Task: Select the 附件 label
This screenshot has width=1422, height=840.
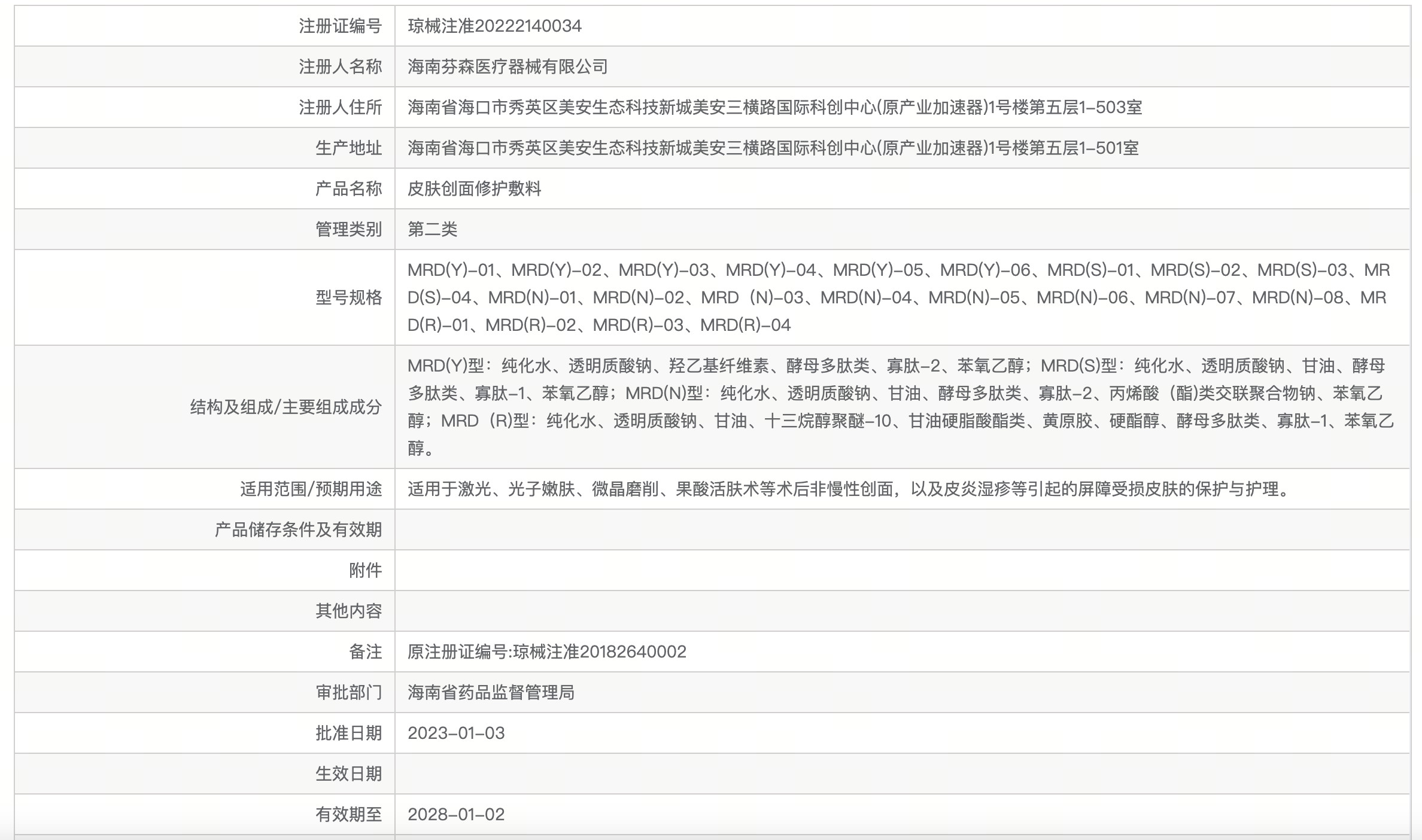Action: [x=365, y=570]
